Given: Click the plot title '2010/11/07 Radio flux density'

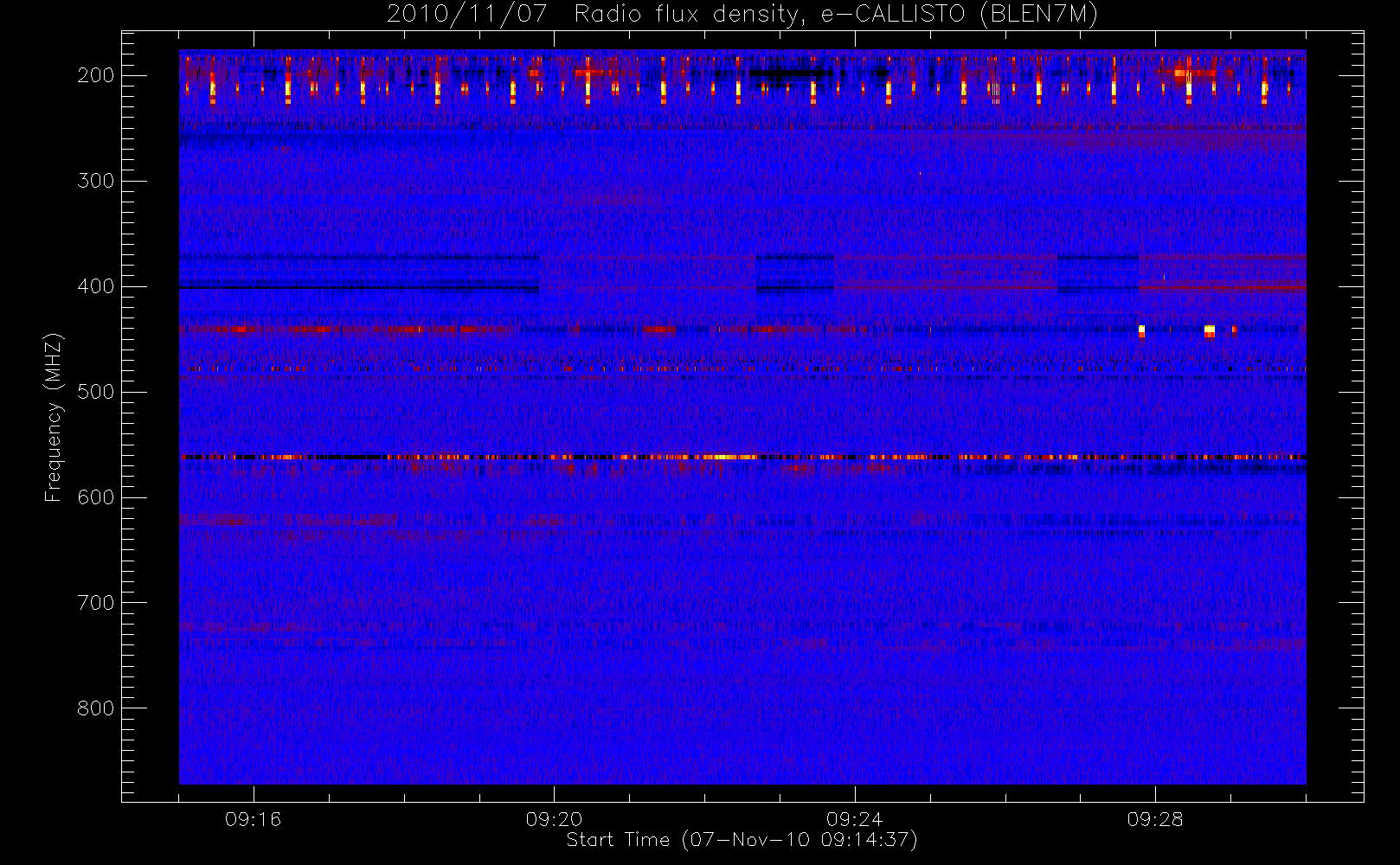Looking at the screenshot, I should pyautogui.click(x=742, y=15).
